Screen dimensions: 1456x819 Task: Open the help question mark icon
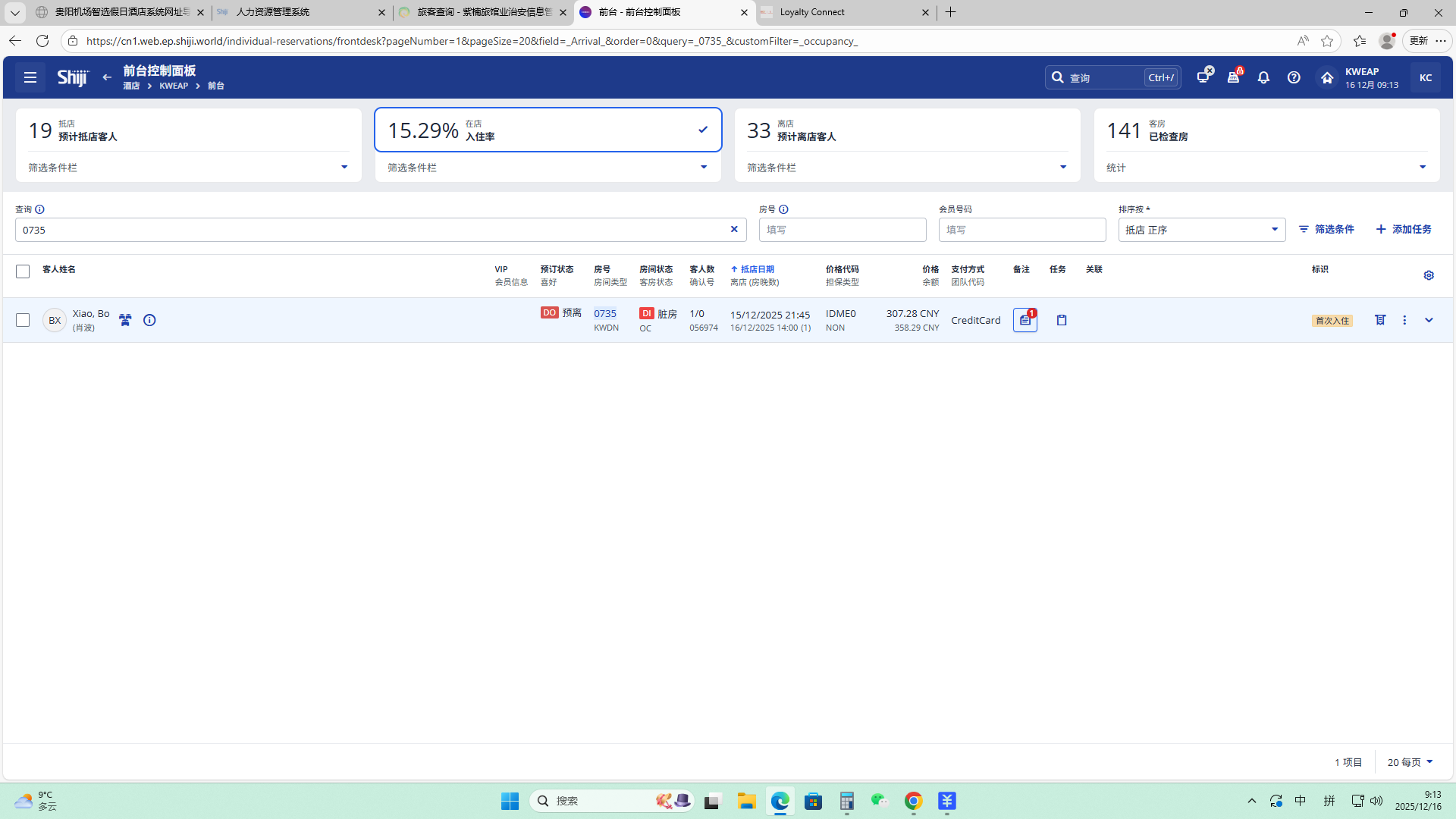point(1294,77)
